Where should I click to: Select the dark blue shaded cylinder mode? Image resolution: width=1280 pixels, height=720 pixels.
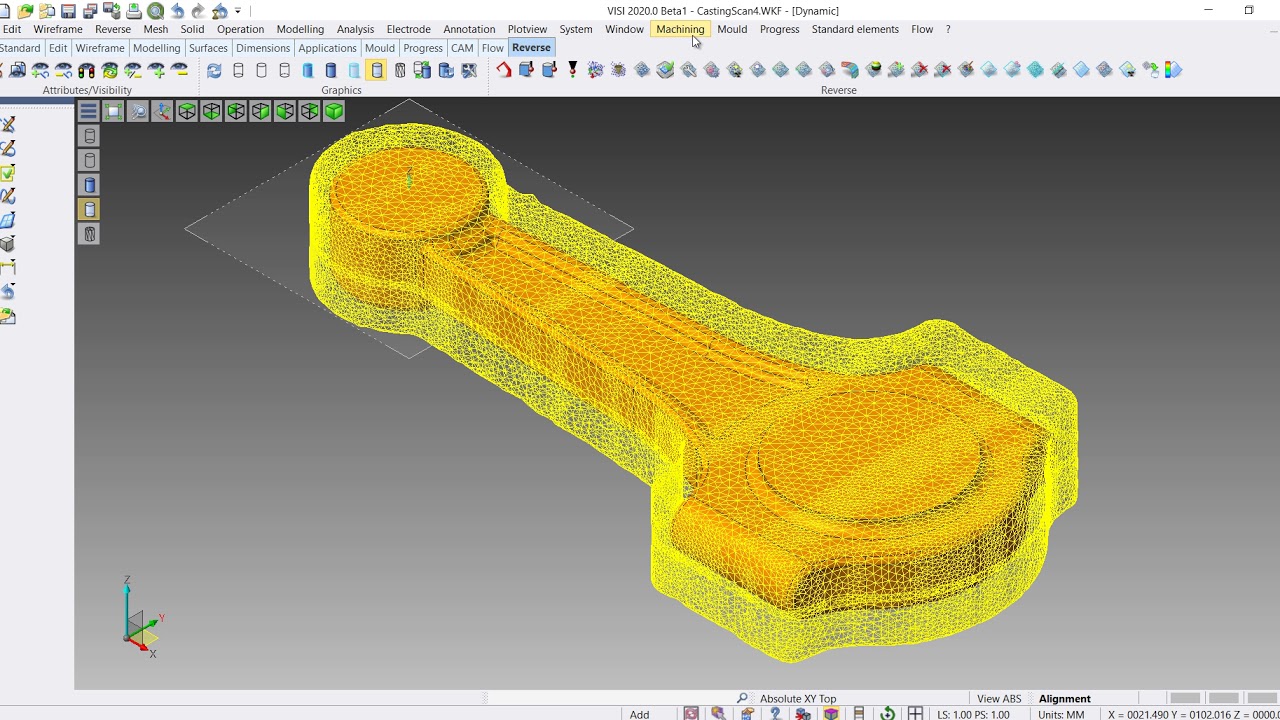tap(331, 70)
